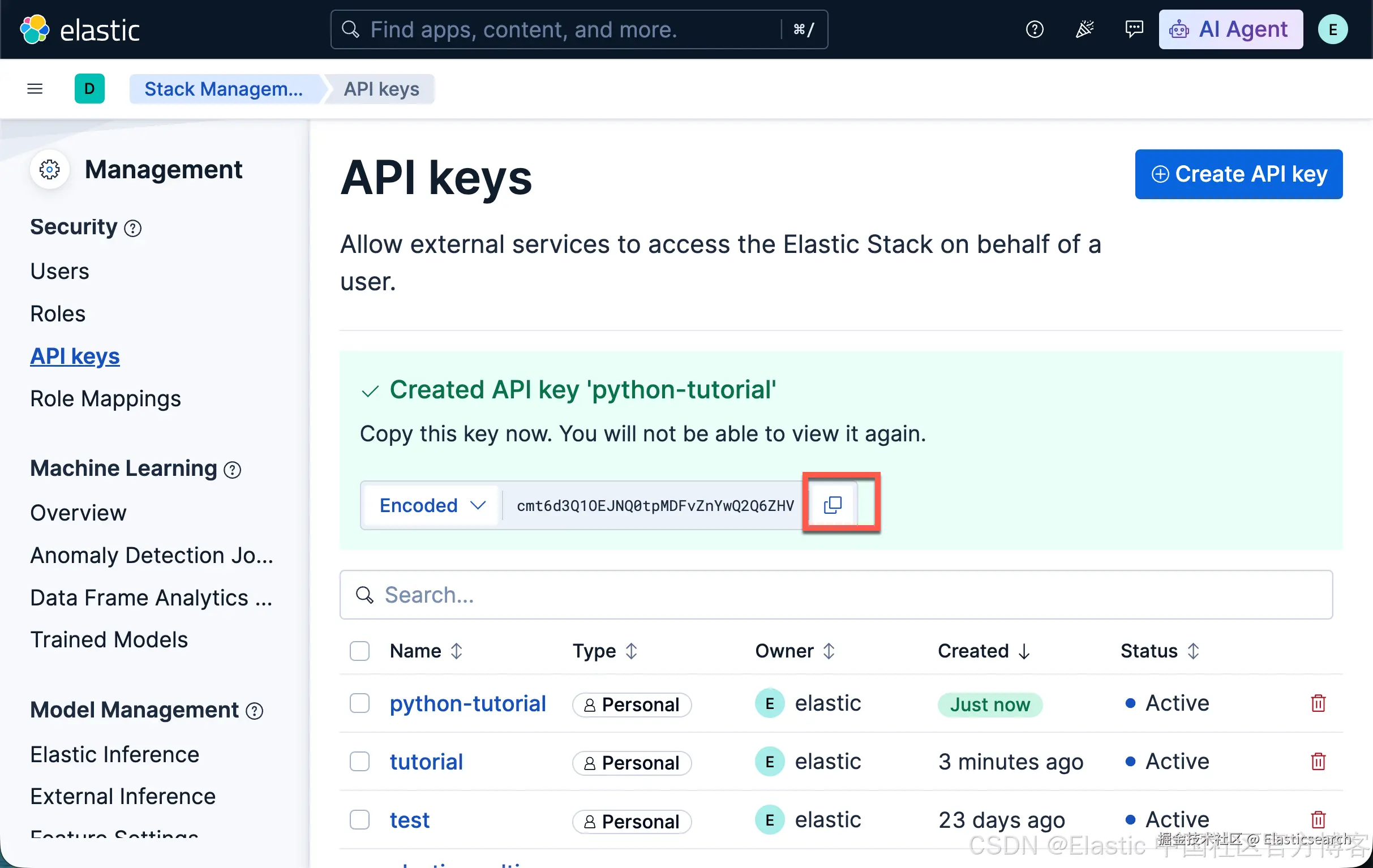
Task: Open the tutorial API key link
Action: coord(426,762)
